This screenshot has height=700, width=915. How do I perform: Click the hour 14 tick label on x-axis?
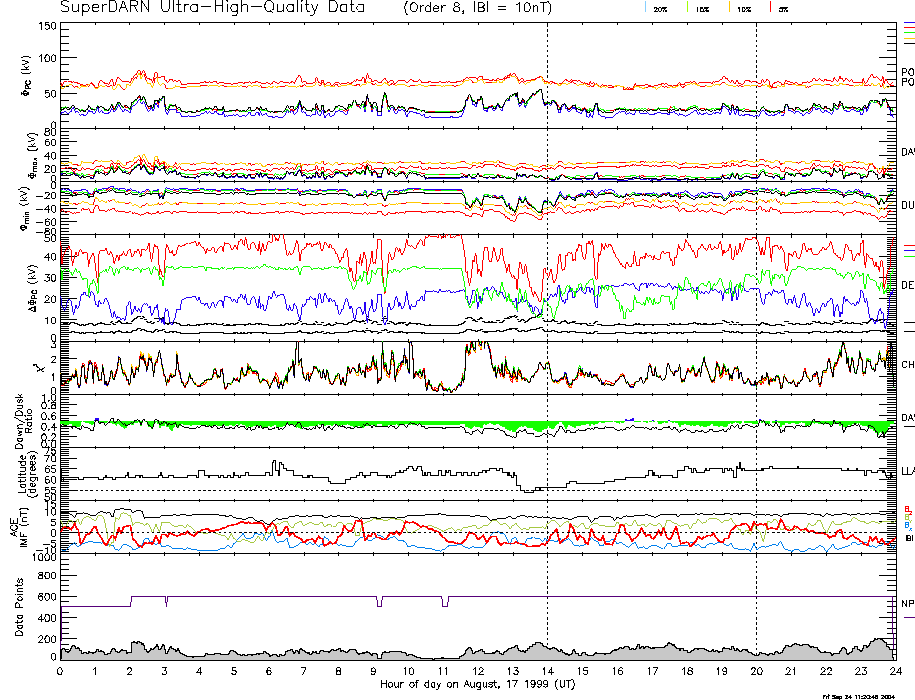pos(547,671)
